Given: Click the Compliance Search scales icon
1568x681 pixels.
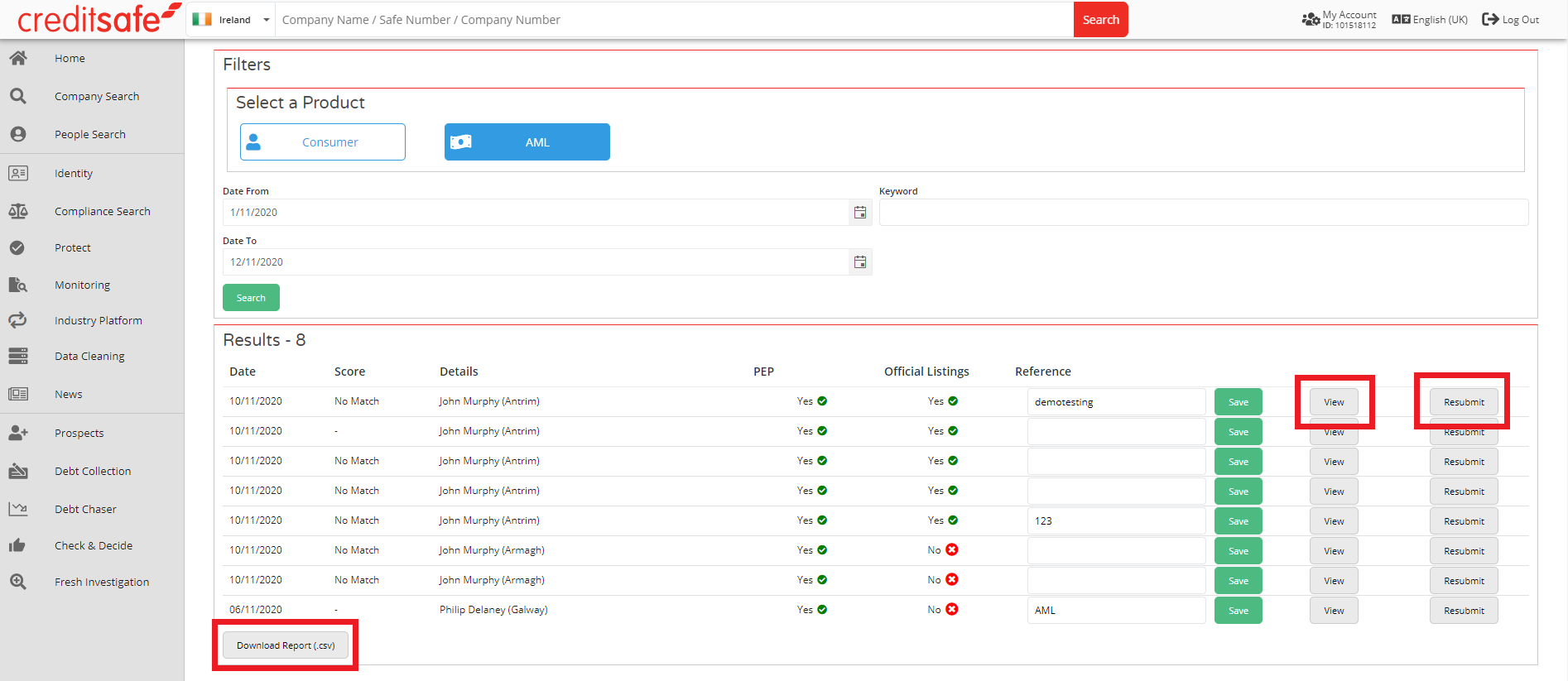Looking at the screenshot, I should coord(18,211).
